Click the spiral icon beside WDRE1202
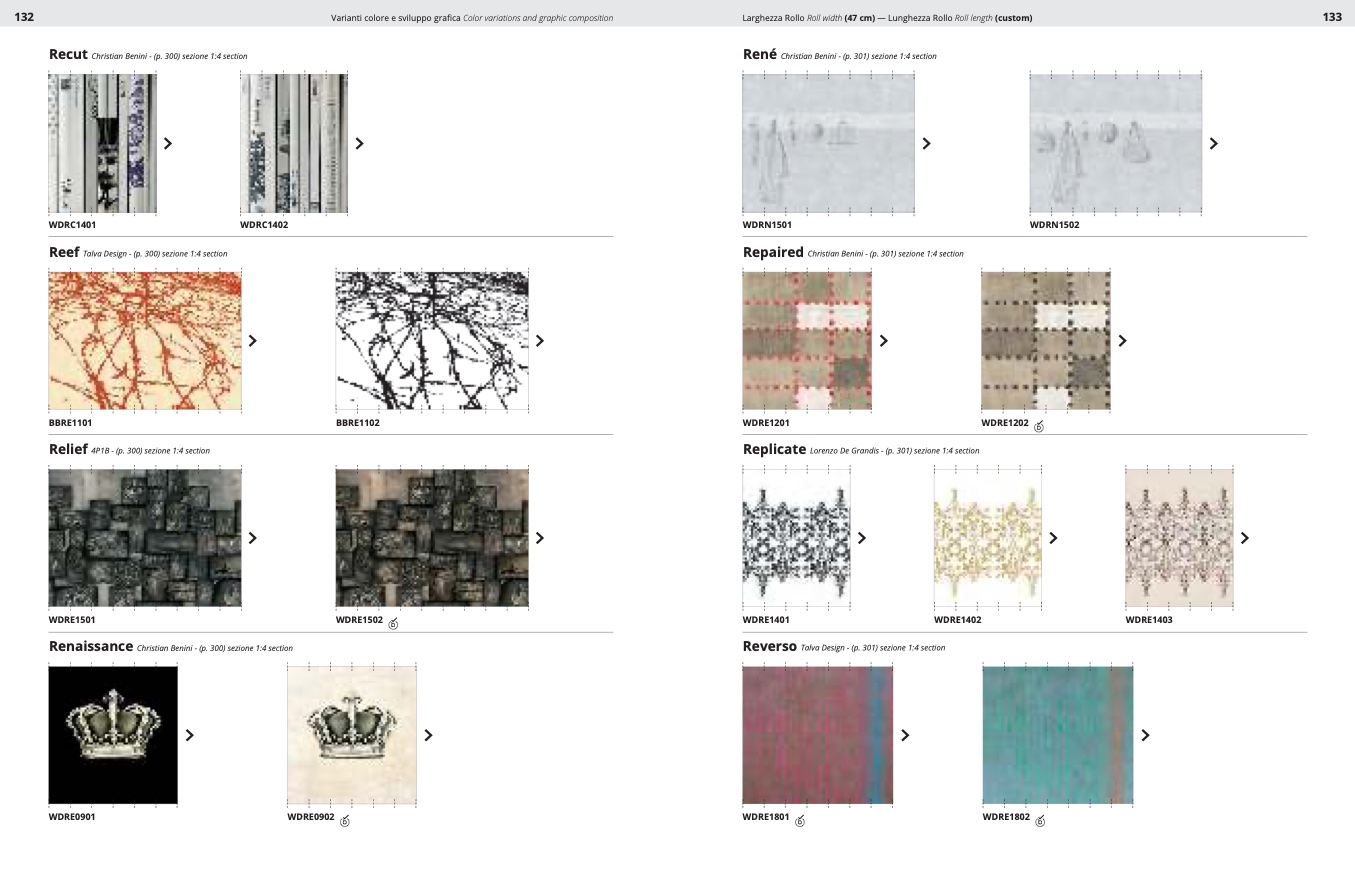Viewport: 1355px width, 878px height. pos(1038,427)
